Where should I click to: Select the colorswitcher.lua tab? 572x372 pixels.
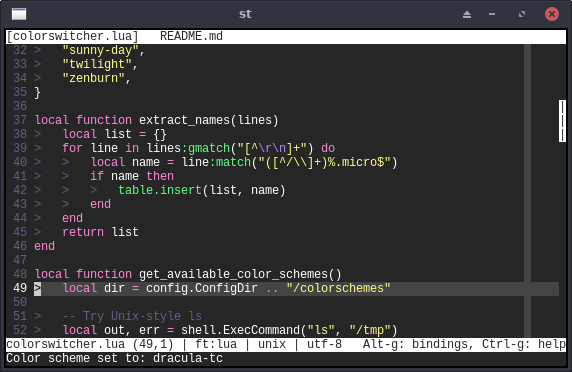[x=73, y=36]
